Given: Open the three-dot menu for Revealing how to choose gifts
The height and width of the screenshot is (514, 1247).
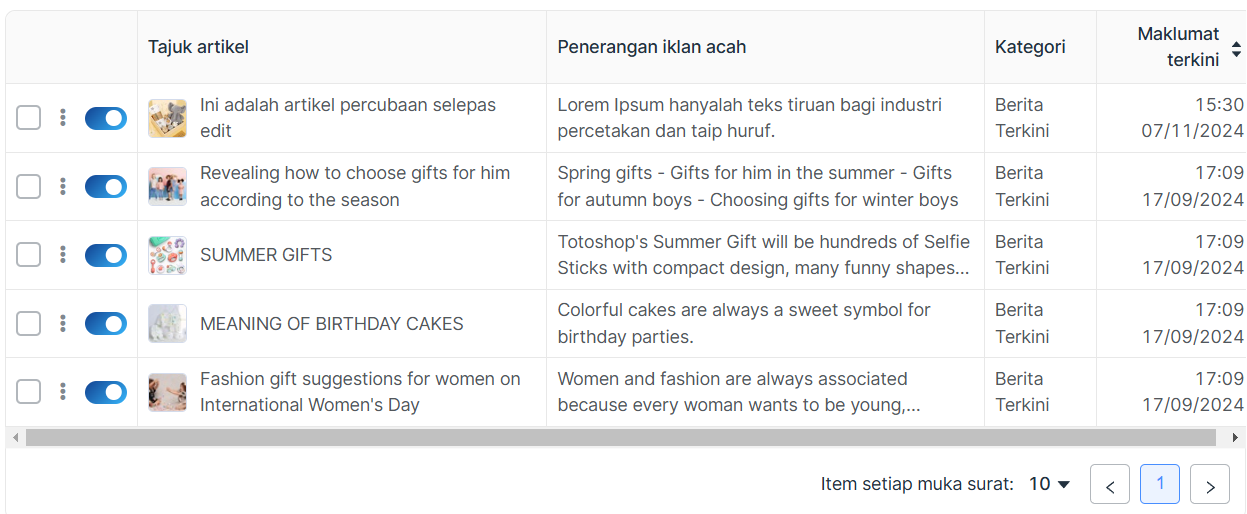Looking at the screenshot, I should tap(63, 186).
